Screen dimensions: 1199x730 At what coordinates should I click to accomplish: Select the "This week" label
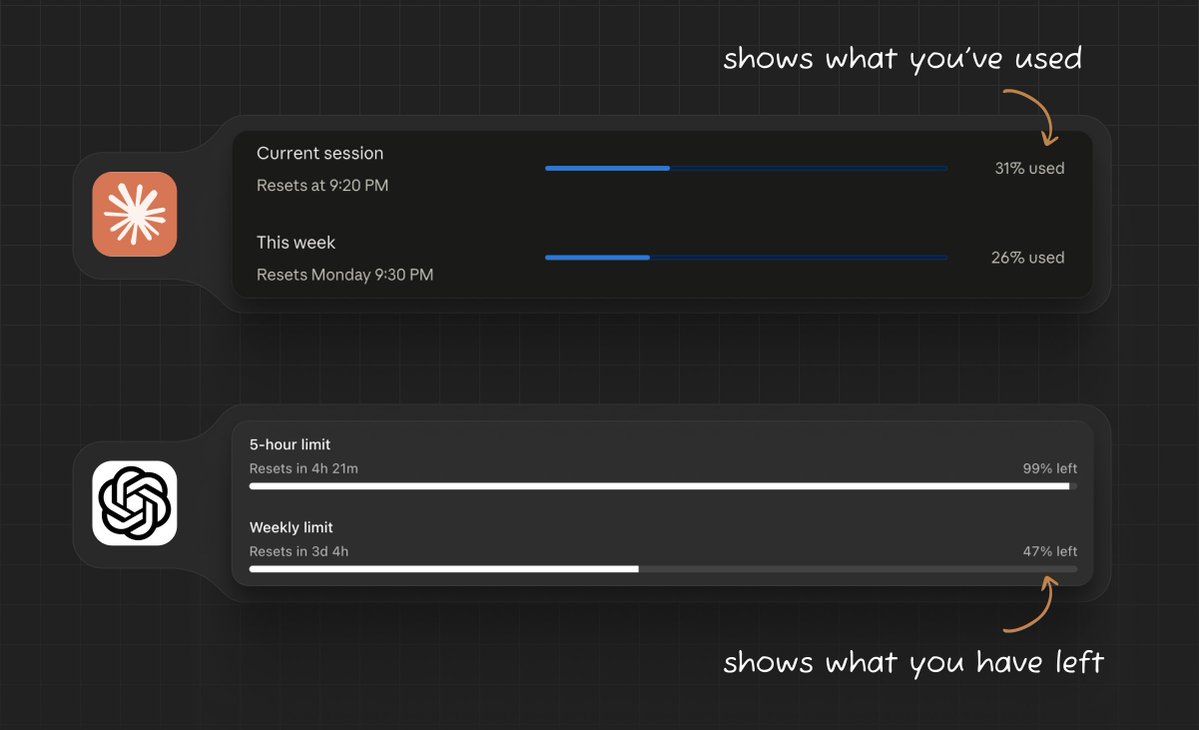(x=295, y=242)
